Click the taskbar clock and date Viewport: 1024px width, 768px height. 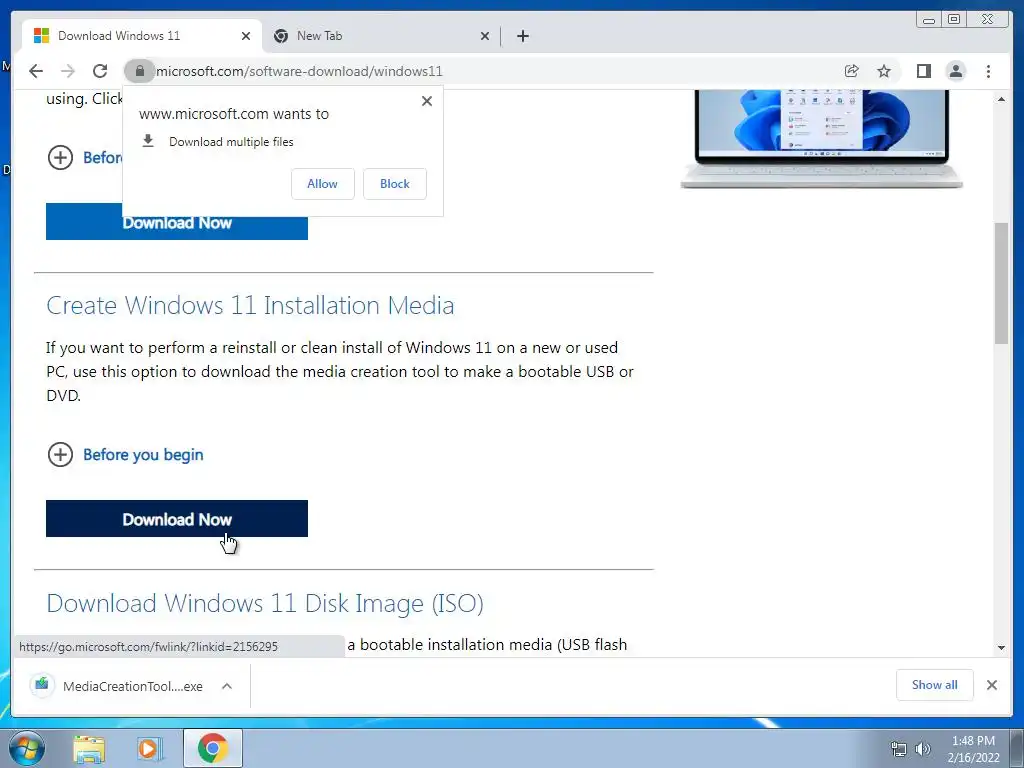(973, 749)
